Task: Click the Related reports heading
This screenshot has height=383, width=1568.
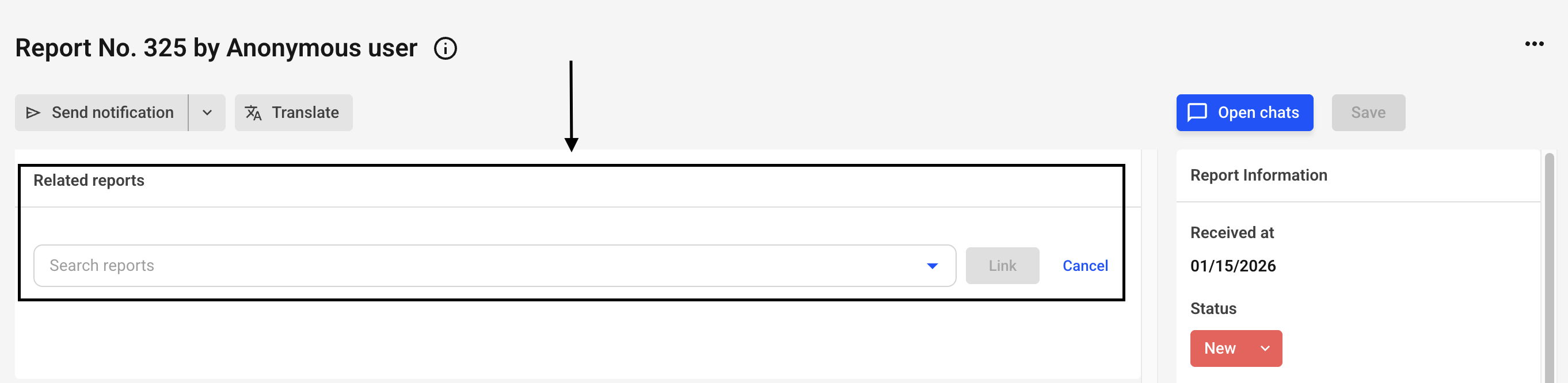Action: [x=89, y=181]
